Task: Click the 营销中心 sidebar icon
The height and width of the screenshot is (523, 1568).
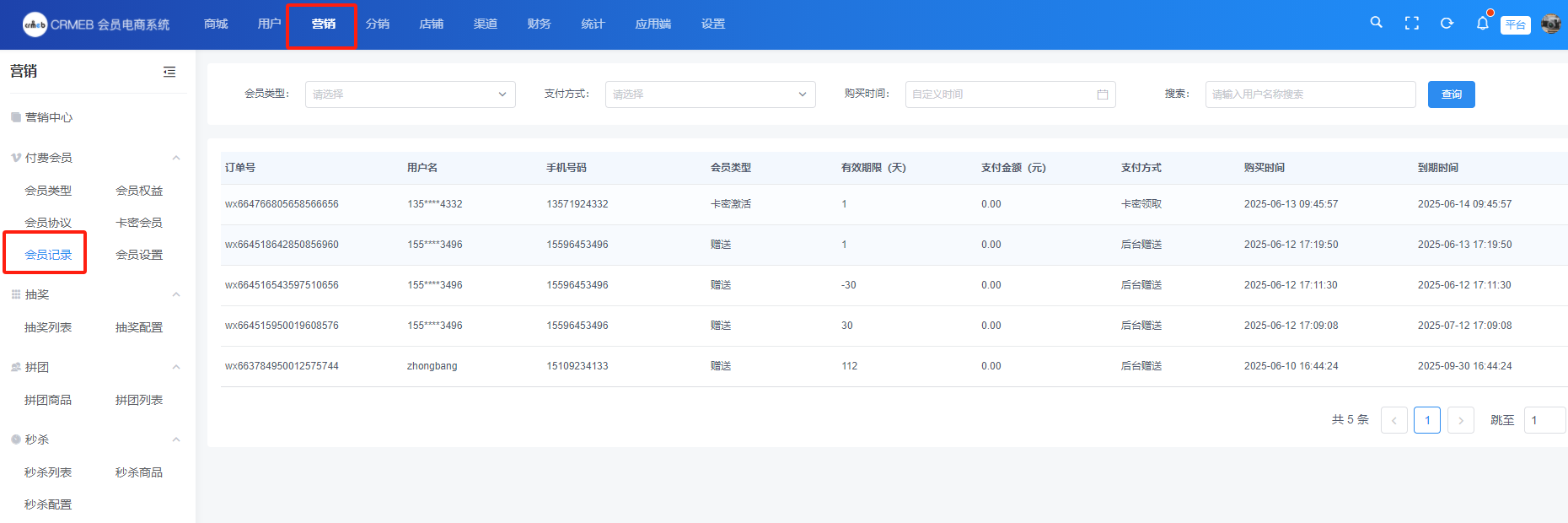Action: (16, 117)
